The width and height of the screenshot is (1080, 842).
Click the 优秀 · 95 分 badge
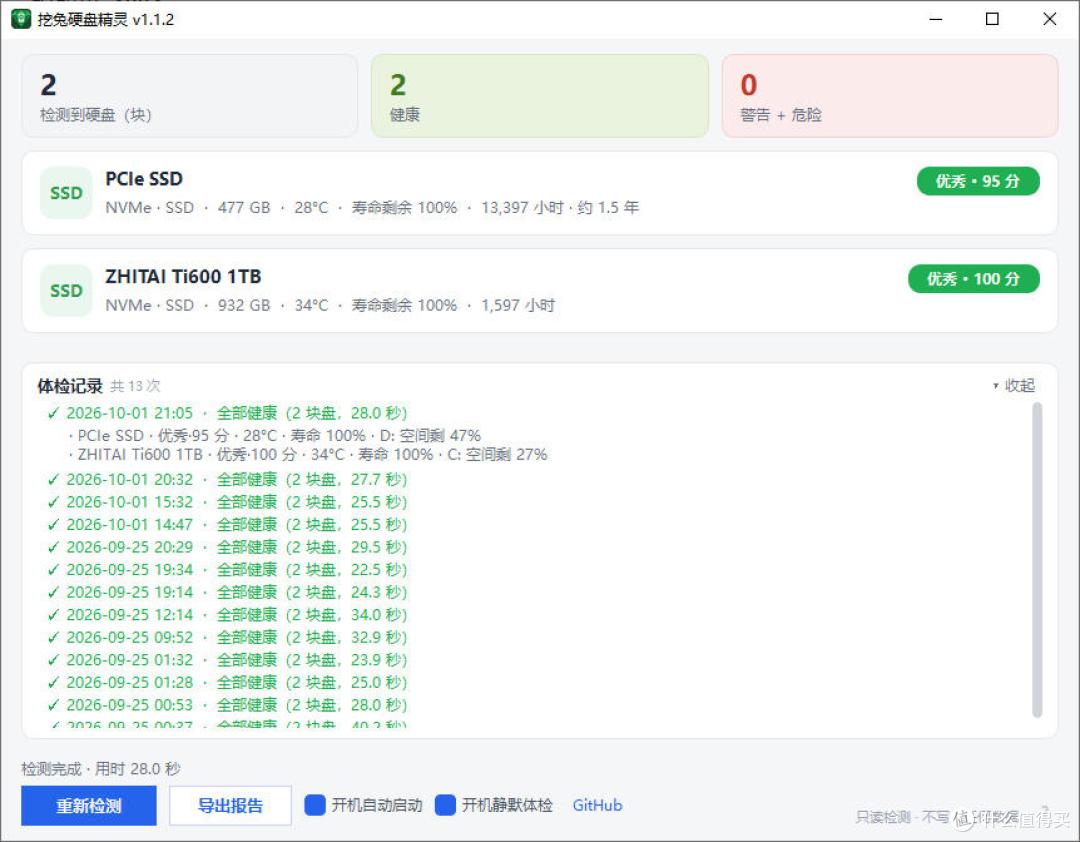pyautogui.click(x=978, y=181)
